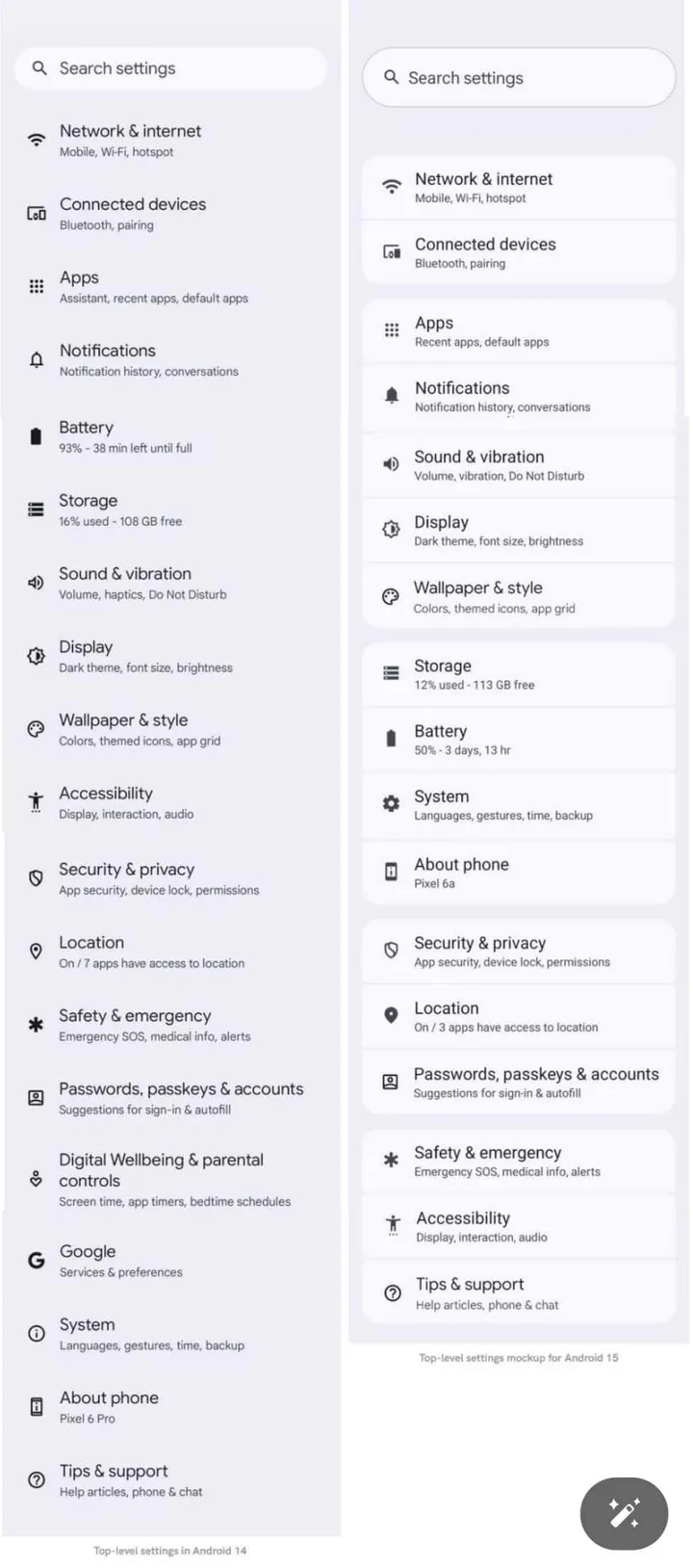This screenshot has width=693, height=1568.
Task: Click the Digital Wellbeing heart icon
Action: point(36,1179)
